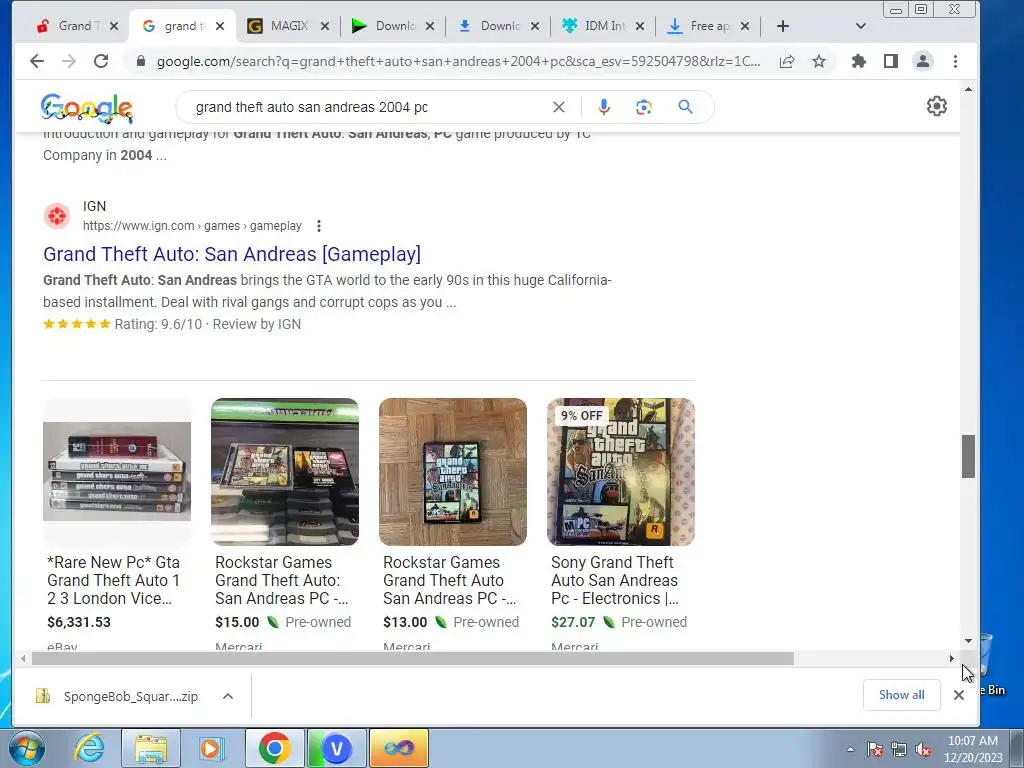1024x768 pixels.
Task: Open Windows Explorer from taskbar
Action: coord(151,748)
